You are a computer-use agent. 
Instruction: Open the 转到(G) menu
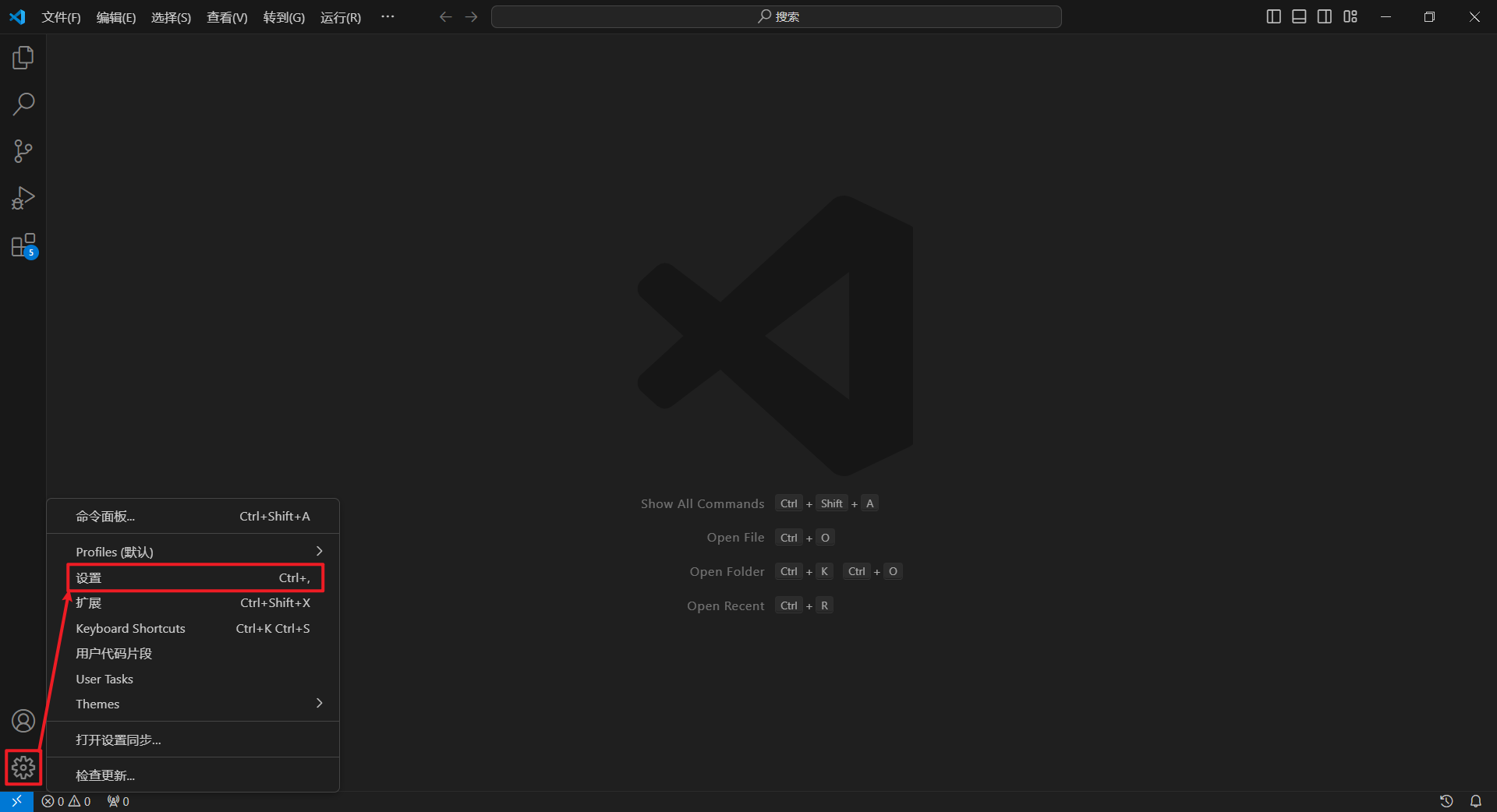coord(284,17)
